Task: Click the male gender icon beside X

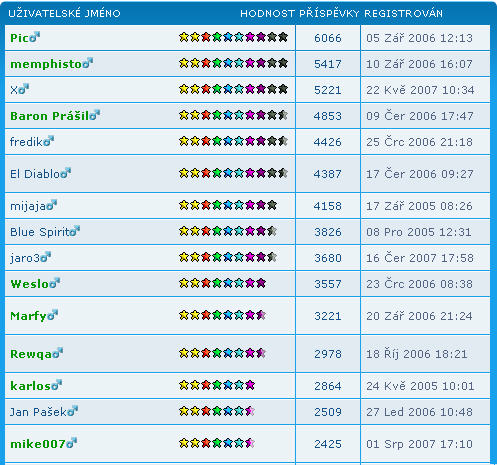Action: (x=24, y=89)
